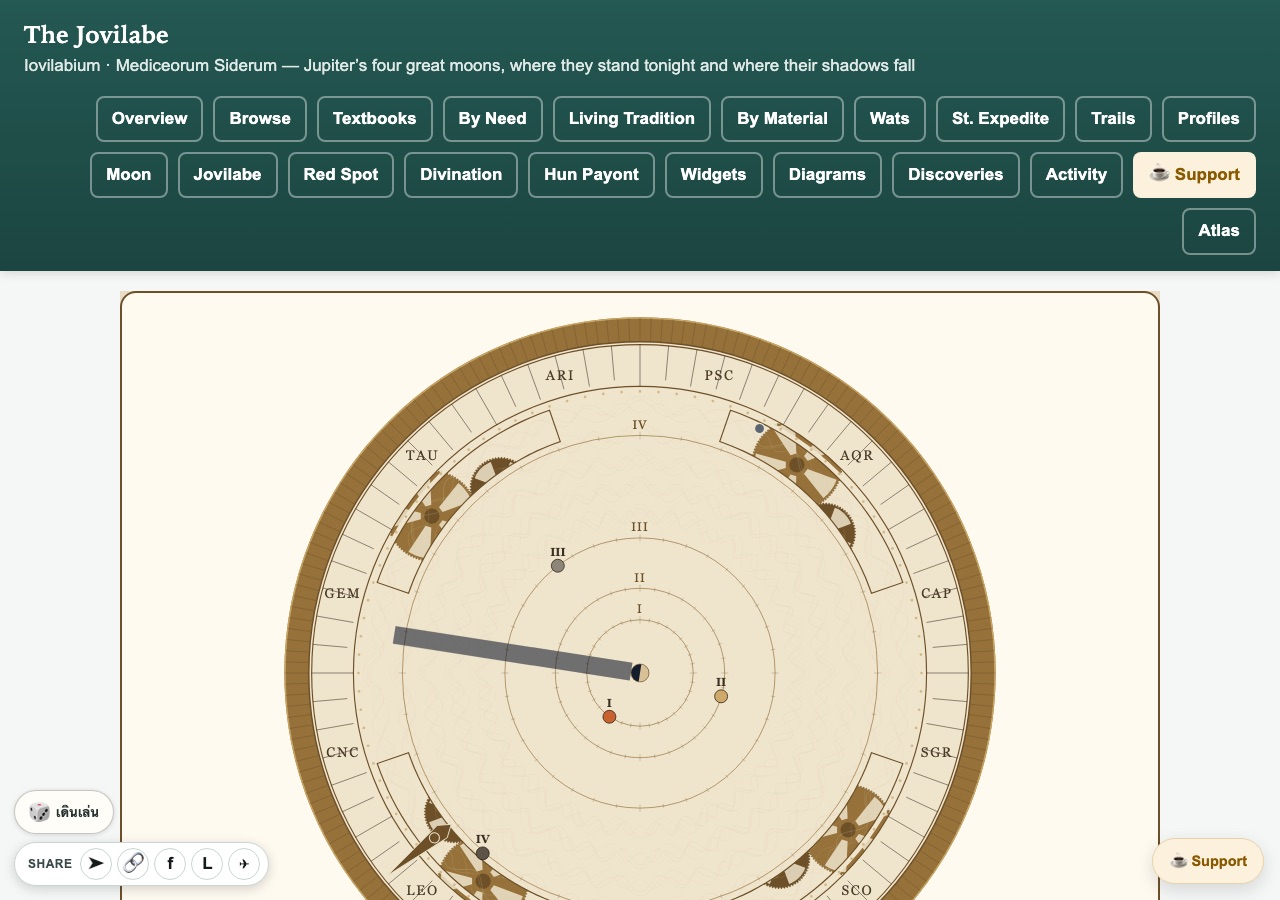Click the SCO zodiac label
Screen dimensions: 1280x900
(857, 890)
